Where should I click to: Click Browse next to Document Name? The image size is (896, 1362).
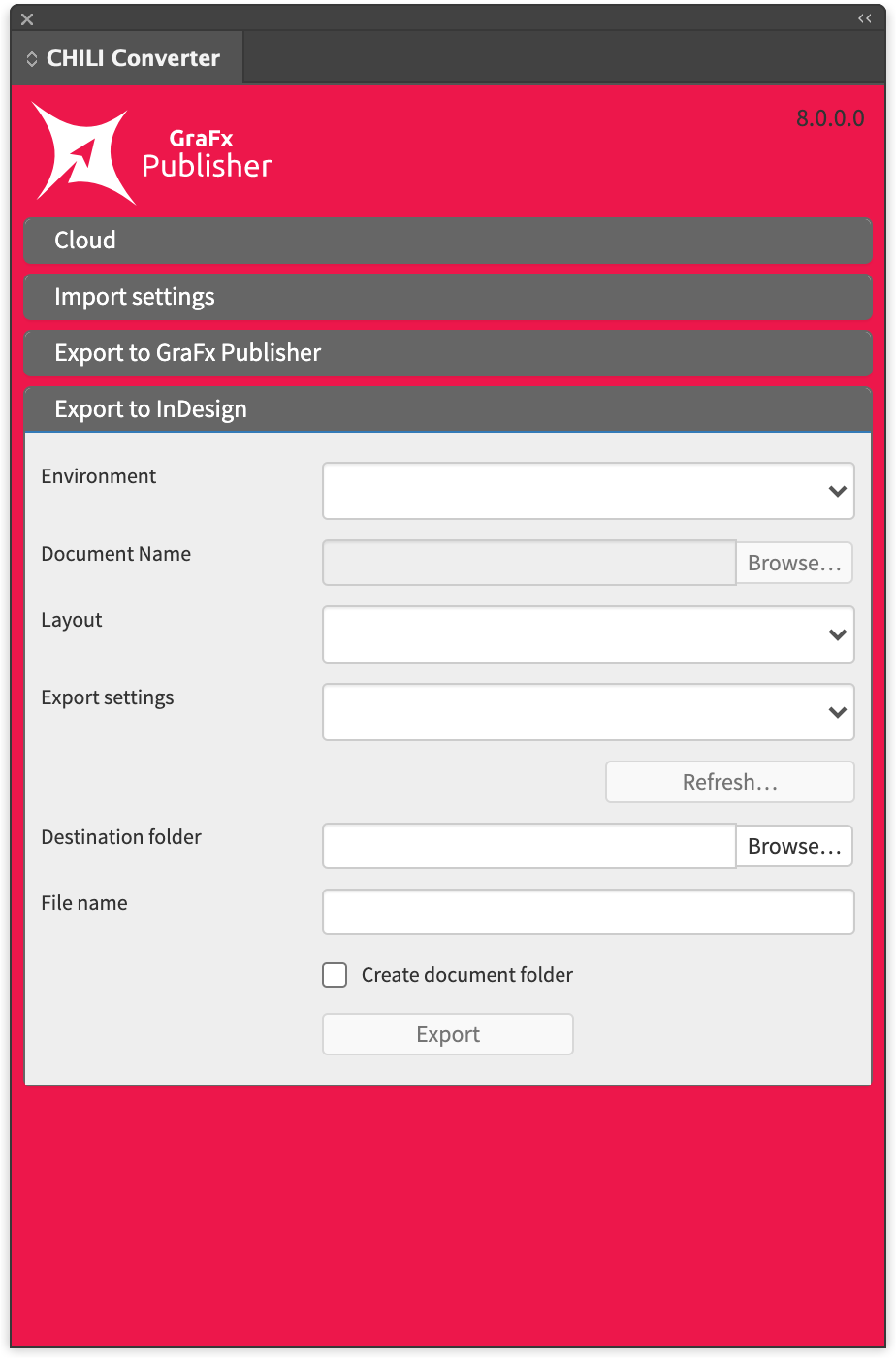[794, 563]
